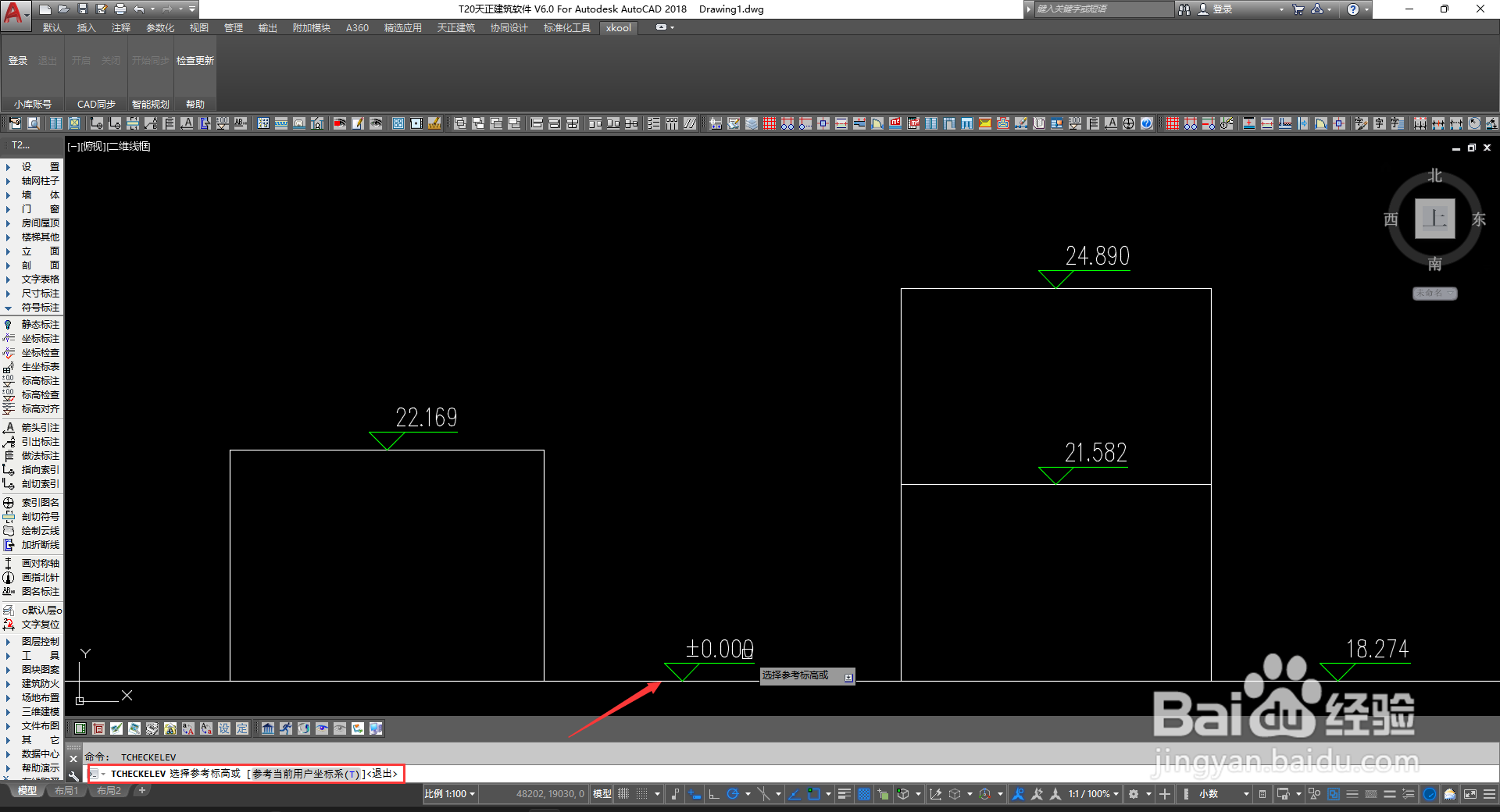This screenshot has width=1500, height=812.
Task: Select the 图名标注 tool
Action: pyautogui.click(x=31, y=592)
